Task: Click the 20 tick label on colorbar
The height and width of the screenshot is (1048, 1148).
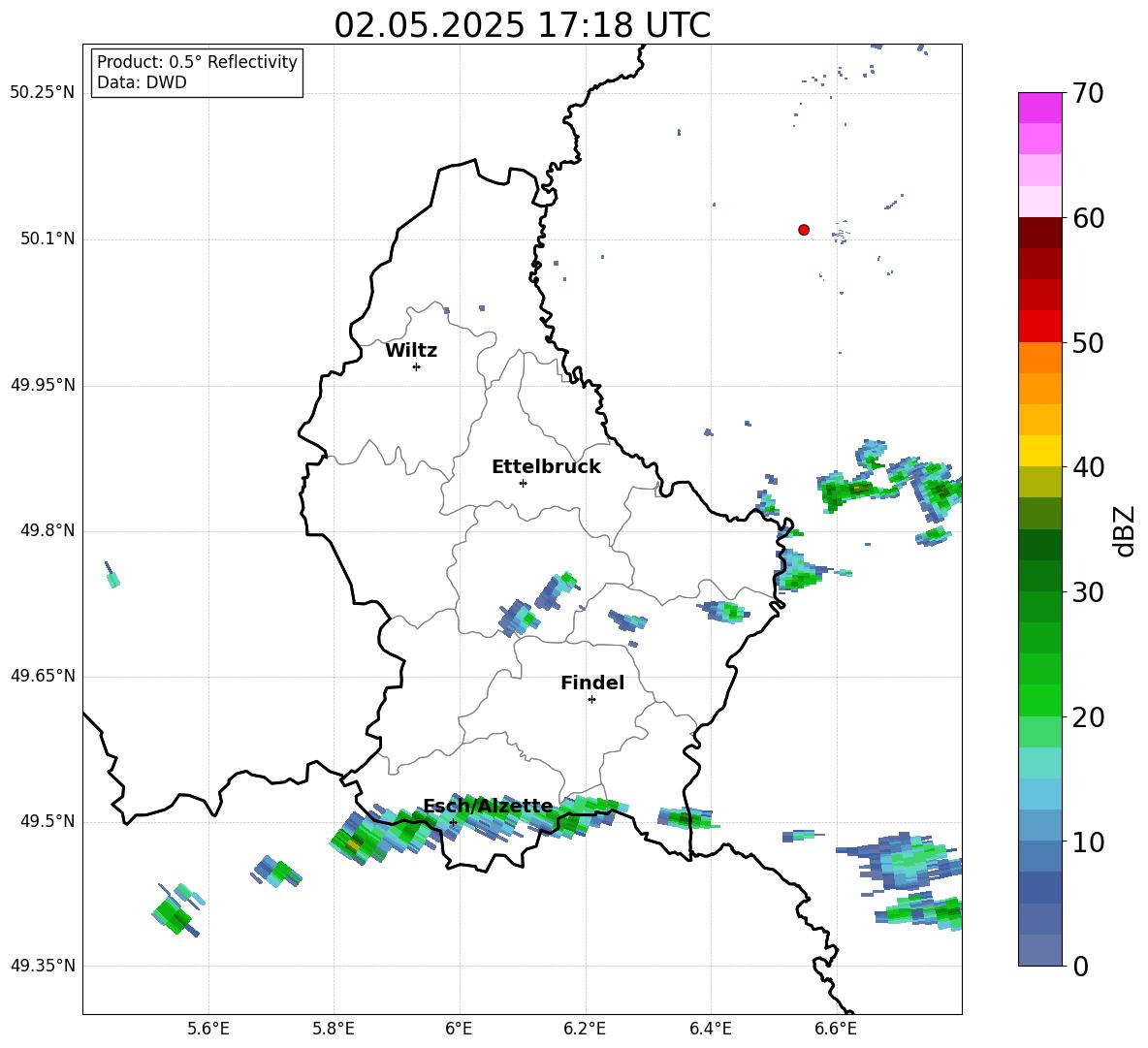Action: (1088, 717)
